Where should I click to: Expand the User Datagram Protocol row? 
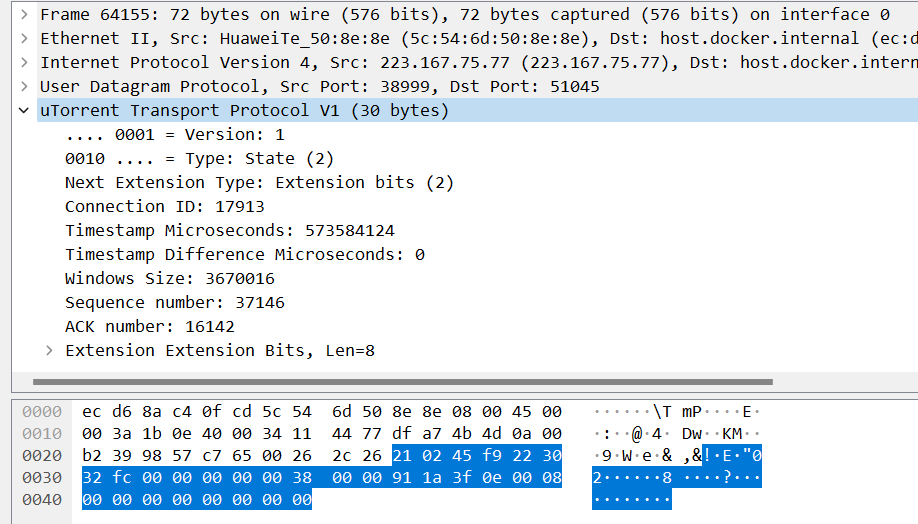point(24,86)
